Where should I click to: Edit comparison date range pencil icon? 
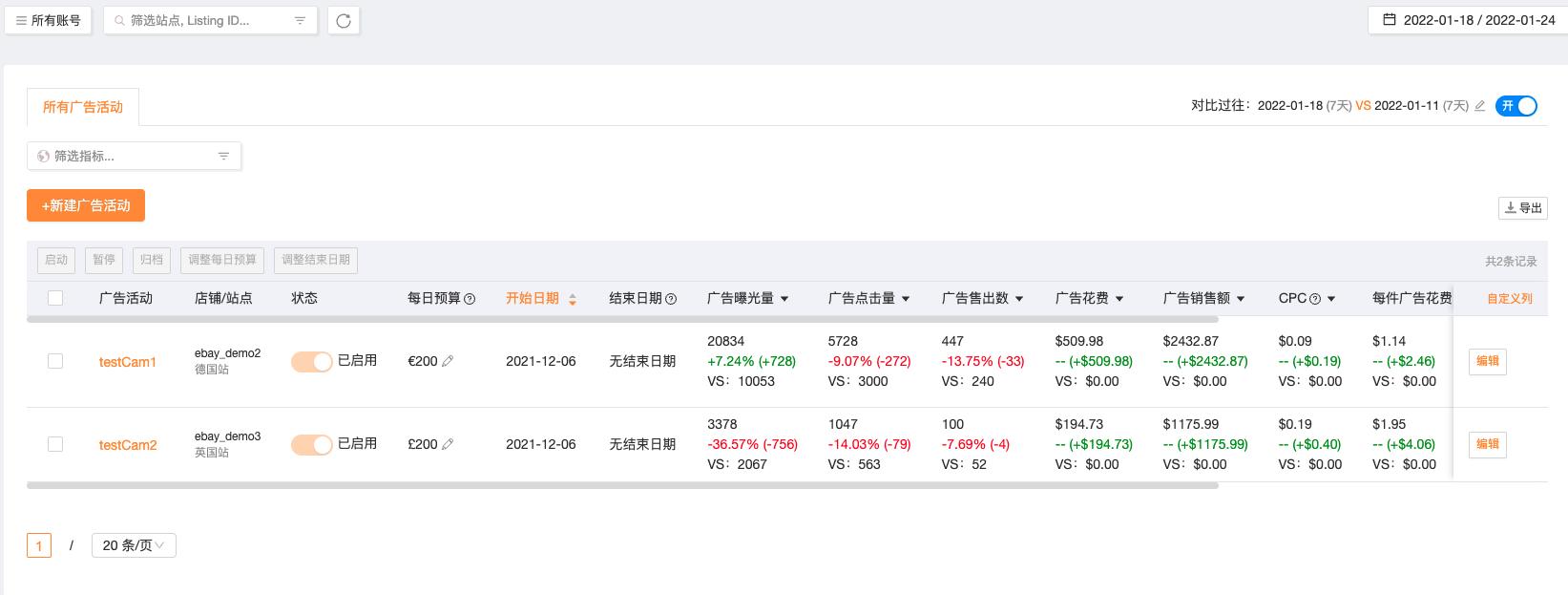tap(1480, 106)
